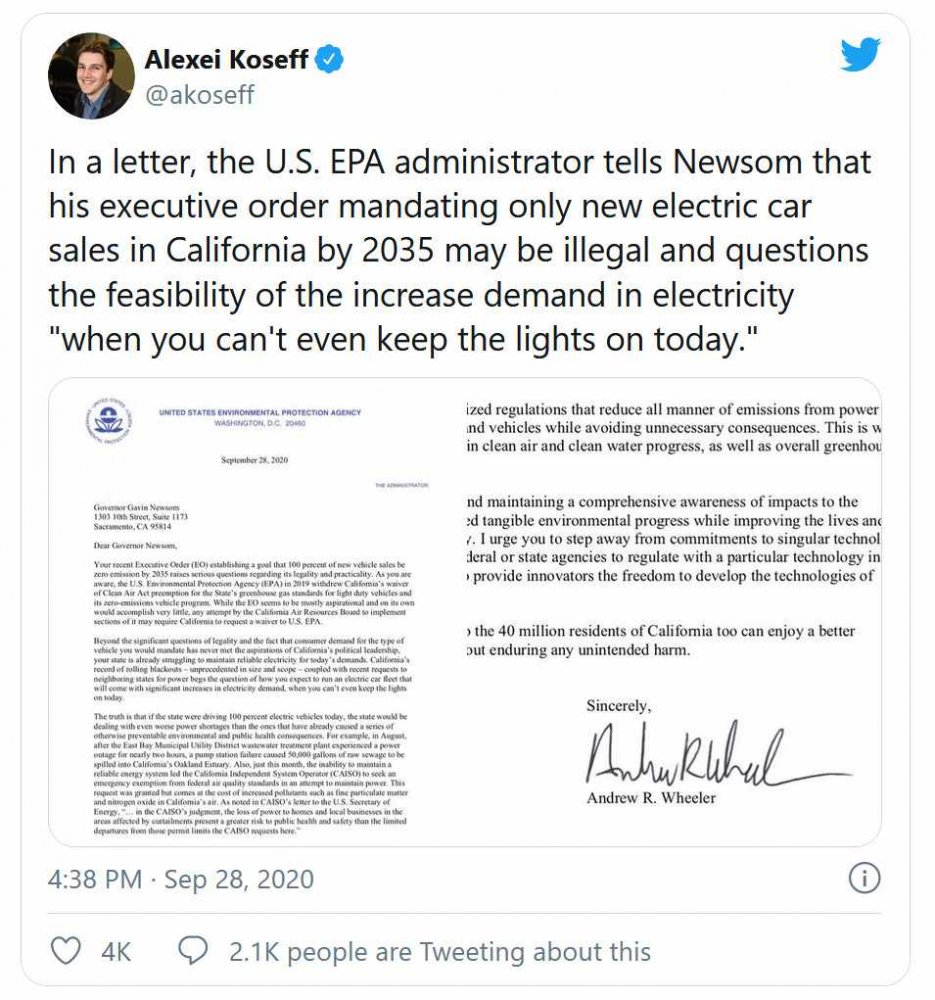Open the @akoseff handle link
Viewport: 935px width, 1000px height.
pos(199,95)
